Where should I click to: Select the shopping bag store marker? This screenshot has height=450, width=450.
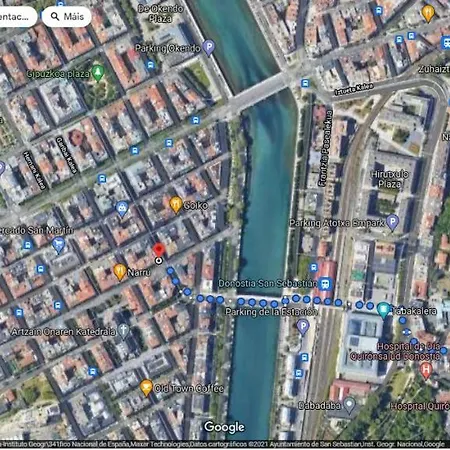click(122, 209)
